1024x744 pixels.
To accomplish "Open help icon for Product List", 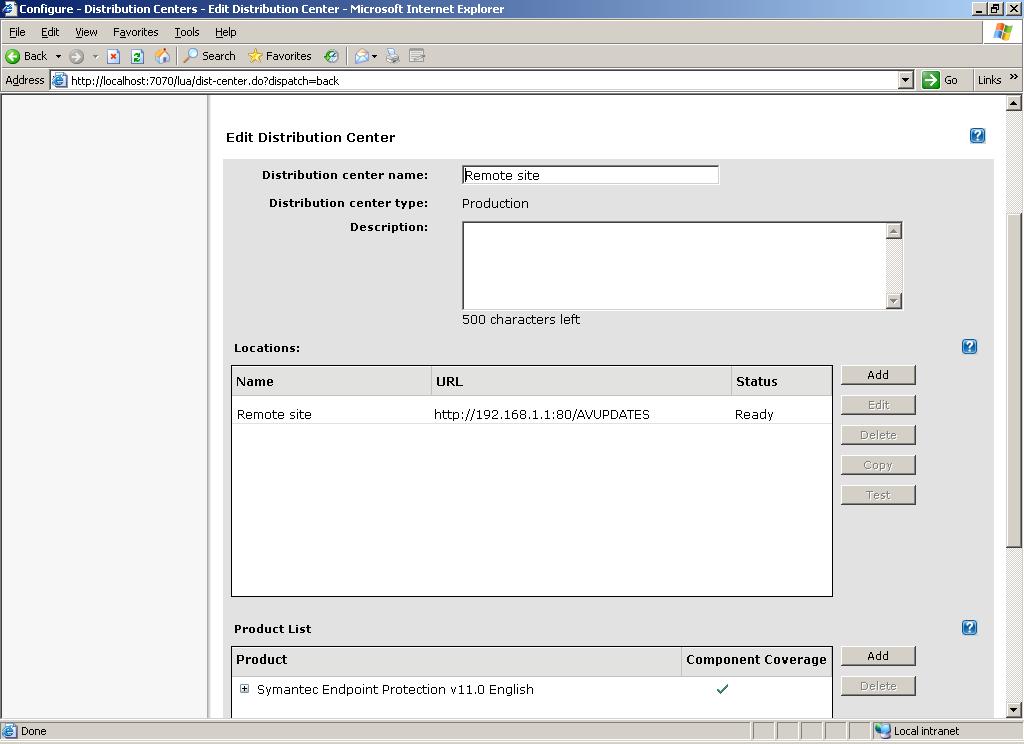I will click(969, 628).
